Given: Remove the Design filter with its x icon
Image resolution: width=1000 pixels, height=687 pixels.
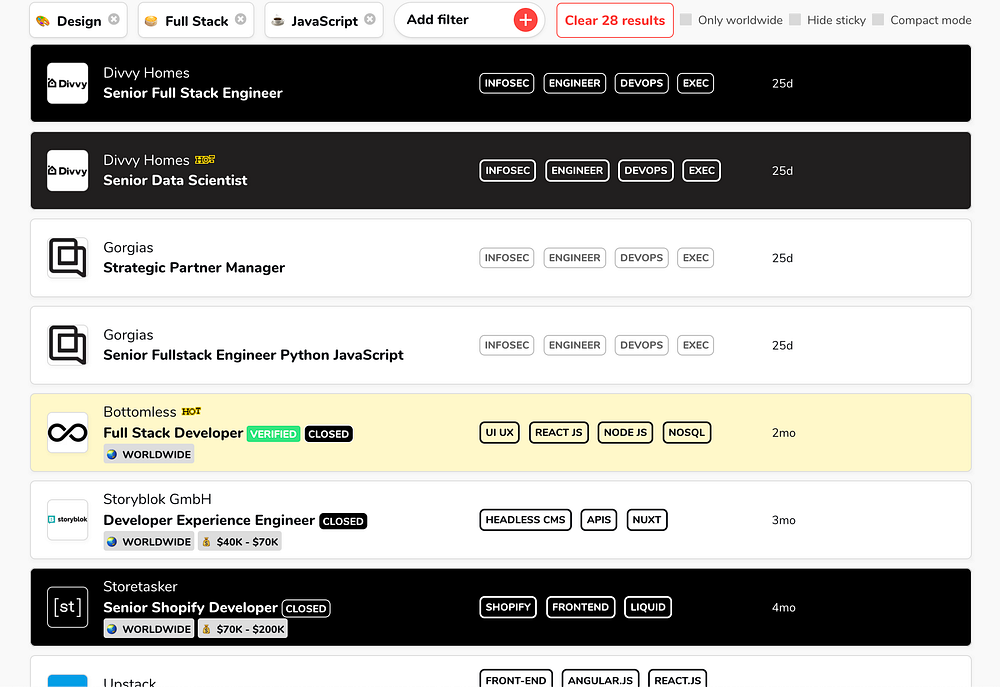Looking at the screenshot, I should 114,19.
